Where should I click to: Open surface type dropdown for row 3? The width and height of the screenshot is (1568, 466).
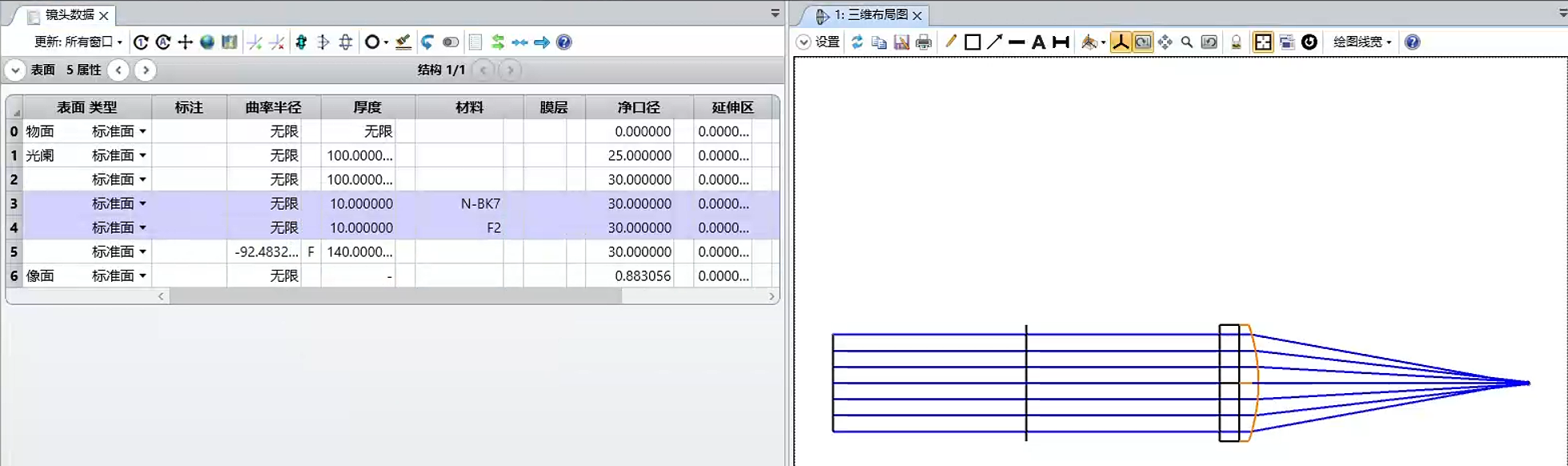[142, 203]
